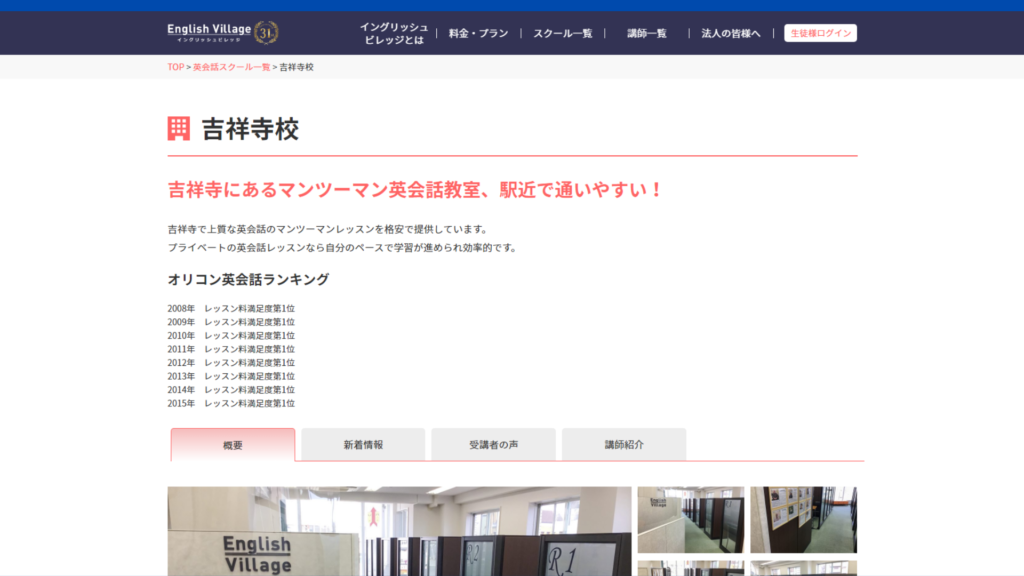Screen dimensions: 1024x576
Task: Click the English Village logo
Action: (x=223, y=32)
